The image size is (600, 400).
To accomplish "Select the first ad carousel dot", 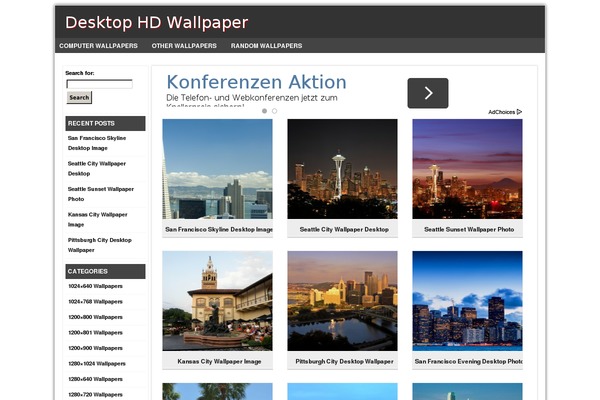I will 264,111.
